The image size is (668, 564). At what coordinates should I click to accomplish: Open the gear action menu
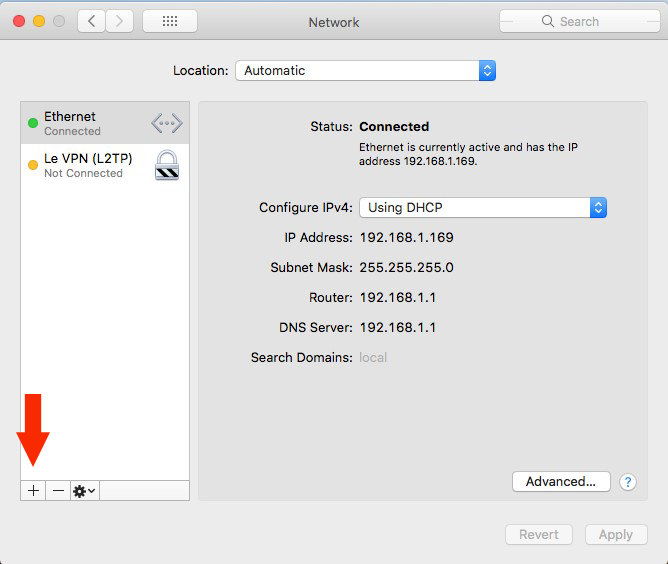[84, 491]
